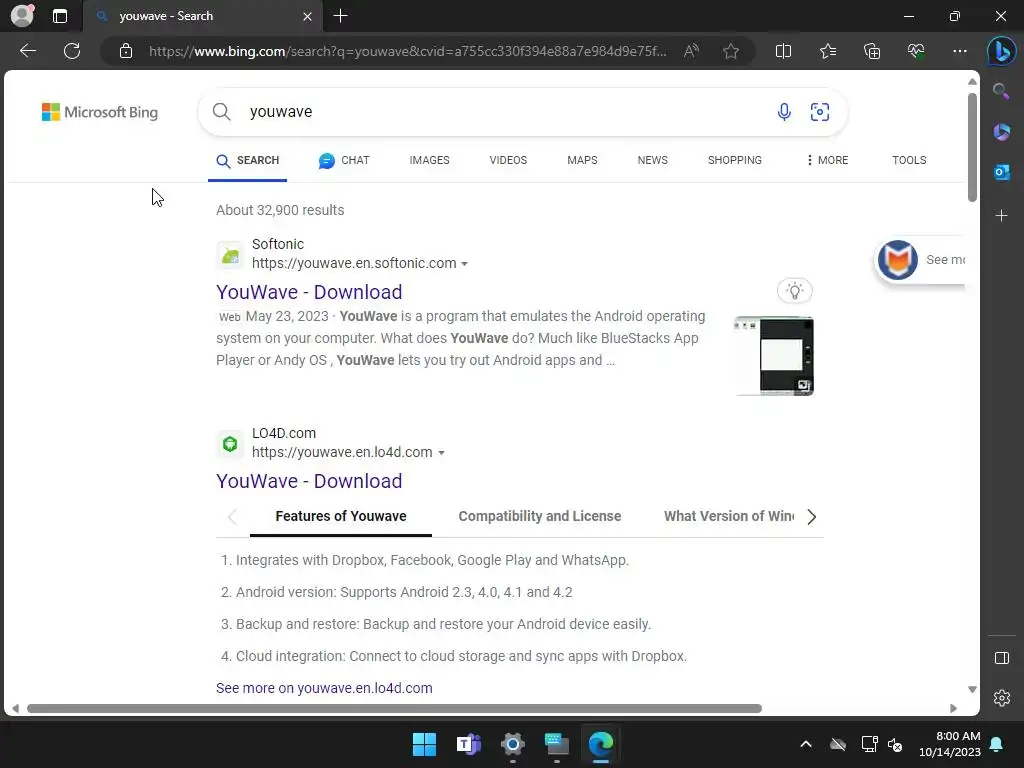Close the youwave - Search tab

[308, 16]
